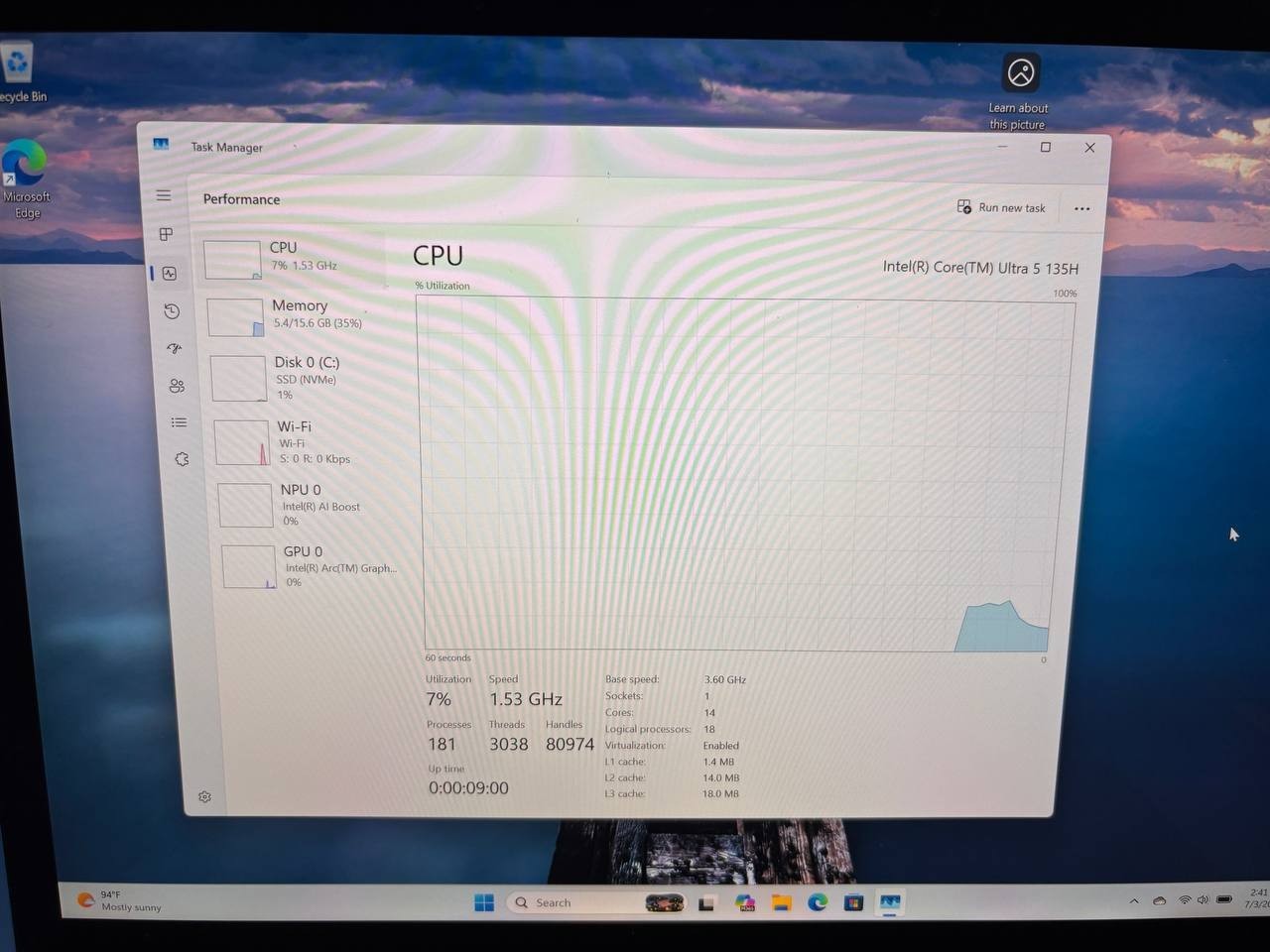Close the Task Manager window
This screenshot has width=1270, height=952.
click(1089, 147)
